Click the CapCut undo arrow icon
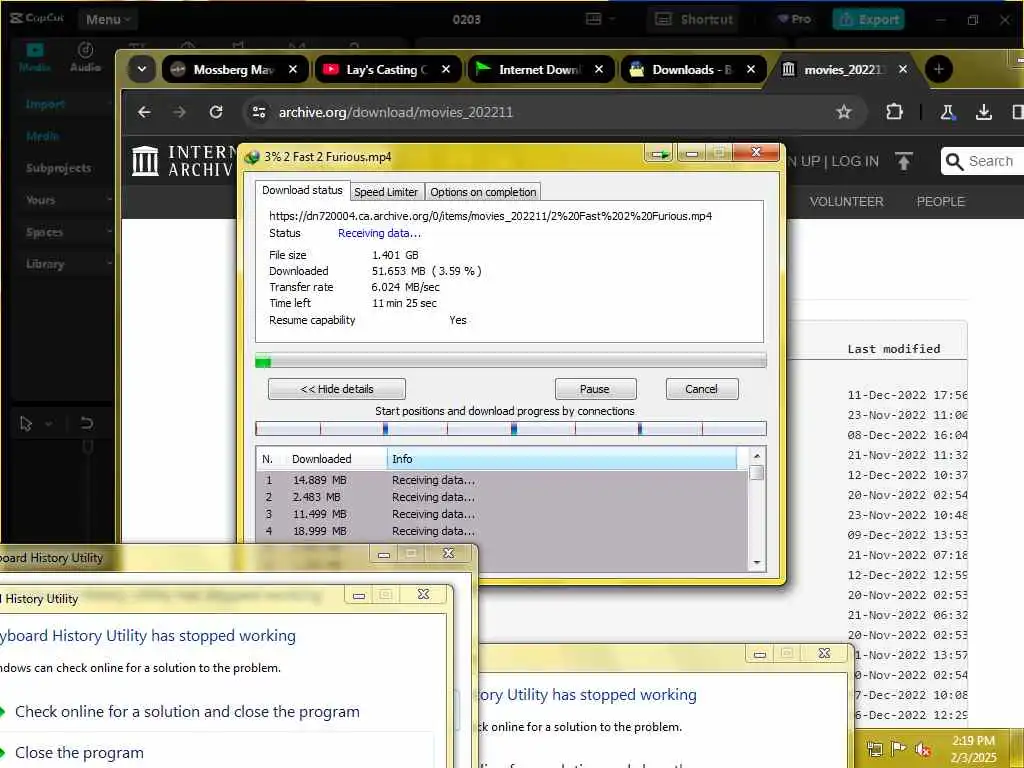Screen dimensions: 1024x768 [x=86, y=423]
